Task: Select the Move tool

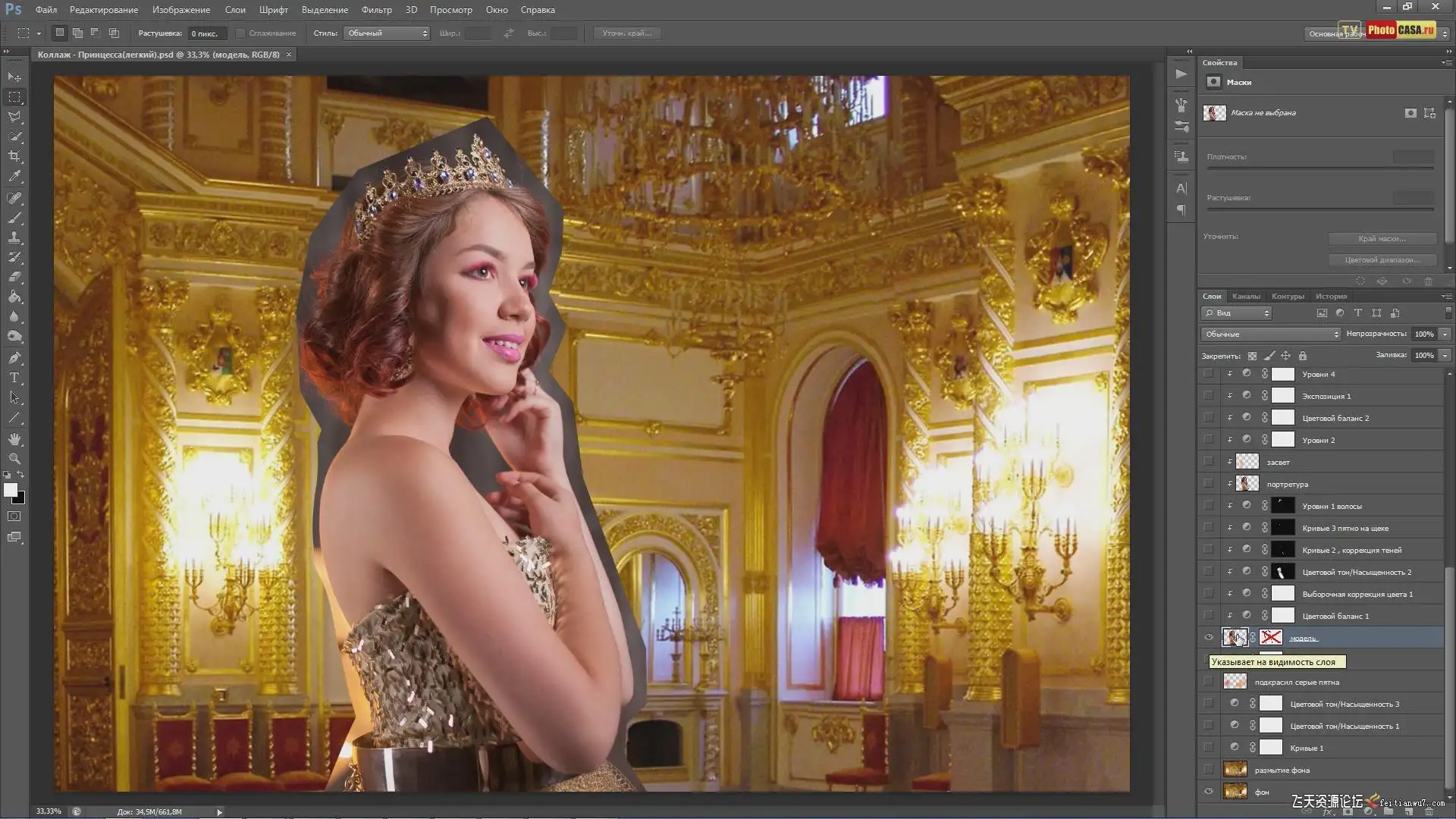Action: [14, 77]
